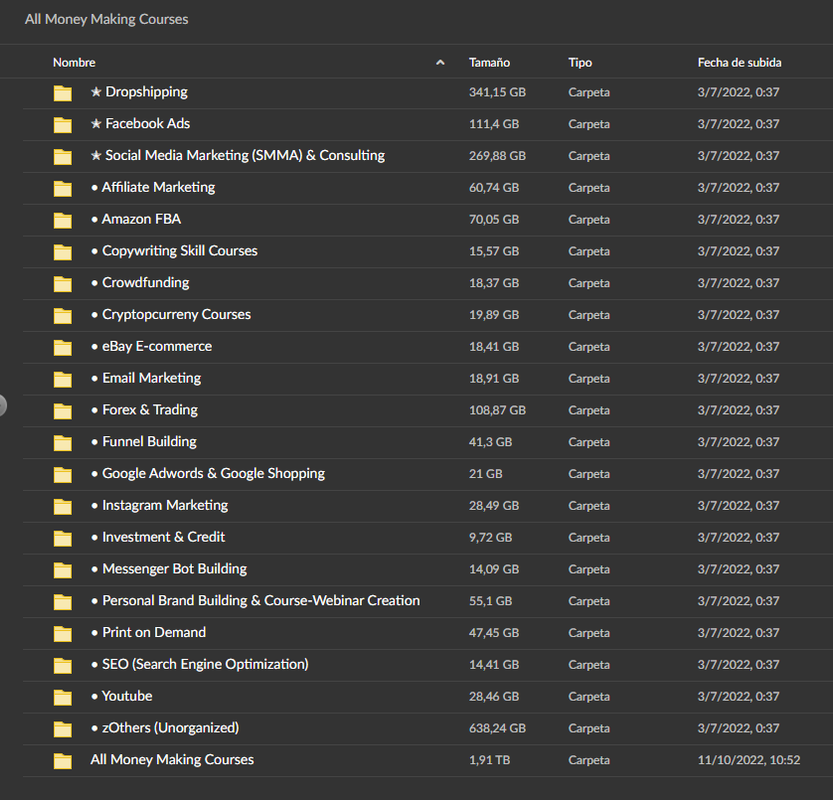Click the Amazon FBA folder icon
This screenshot has width=833, height=800.
[x=63, y=220]
